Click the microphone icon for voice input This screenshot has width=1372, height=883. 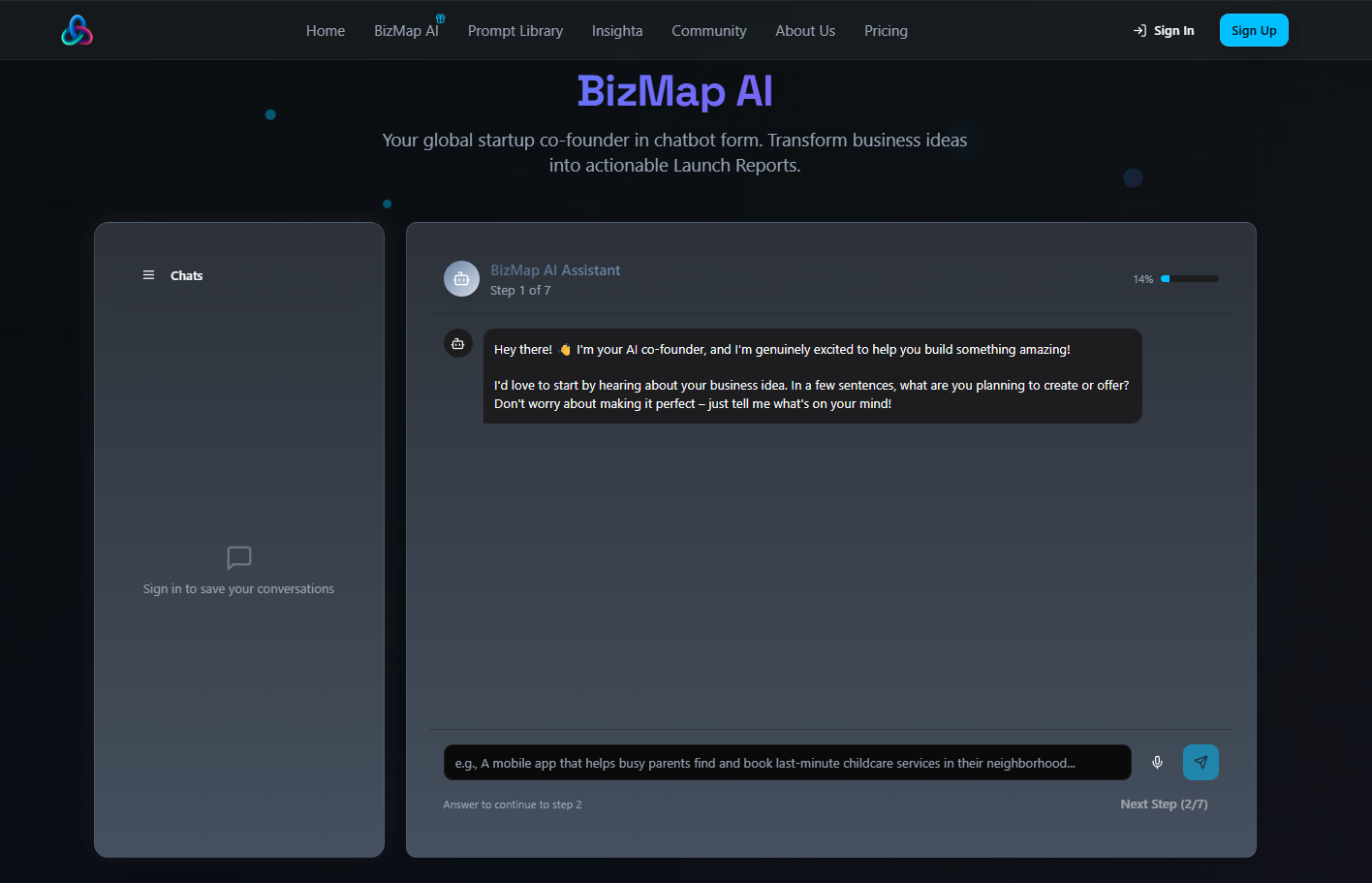point(1157,762)
